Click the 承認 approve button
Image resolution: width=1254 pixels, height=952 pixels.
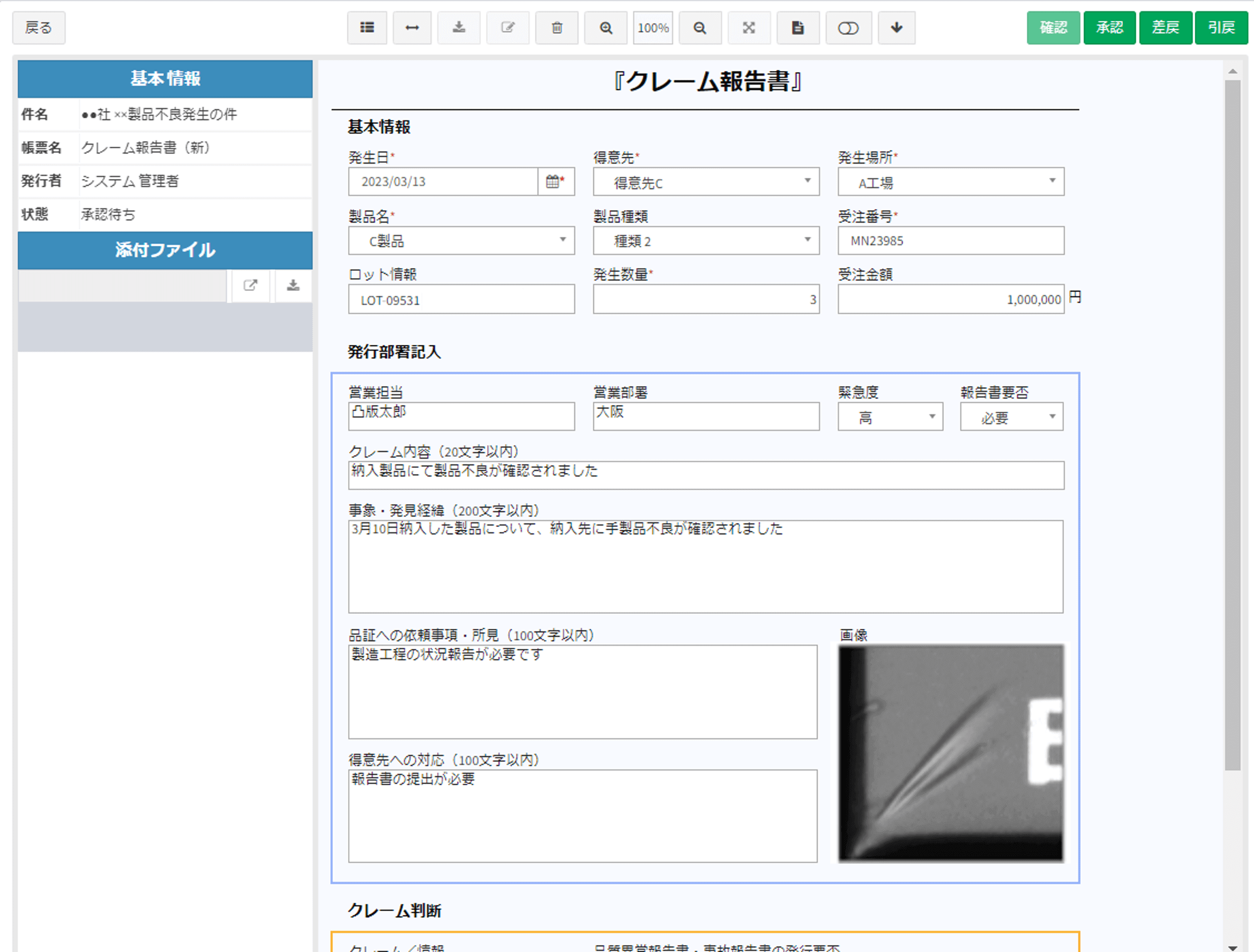tap(1109, 28)
